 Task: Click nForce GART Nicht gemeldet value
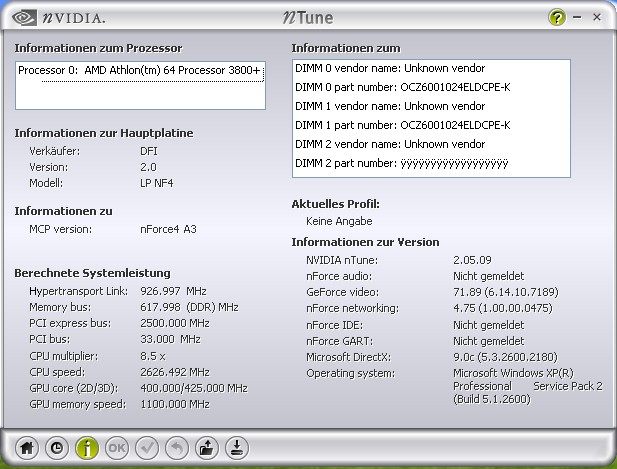point(488,341)
